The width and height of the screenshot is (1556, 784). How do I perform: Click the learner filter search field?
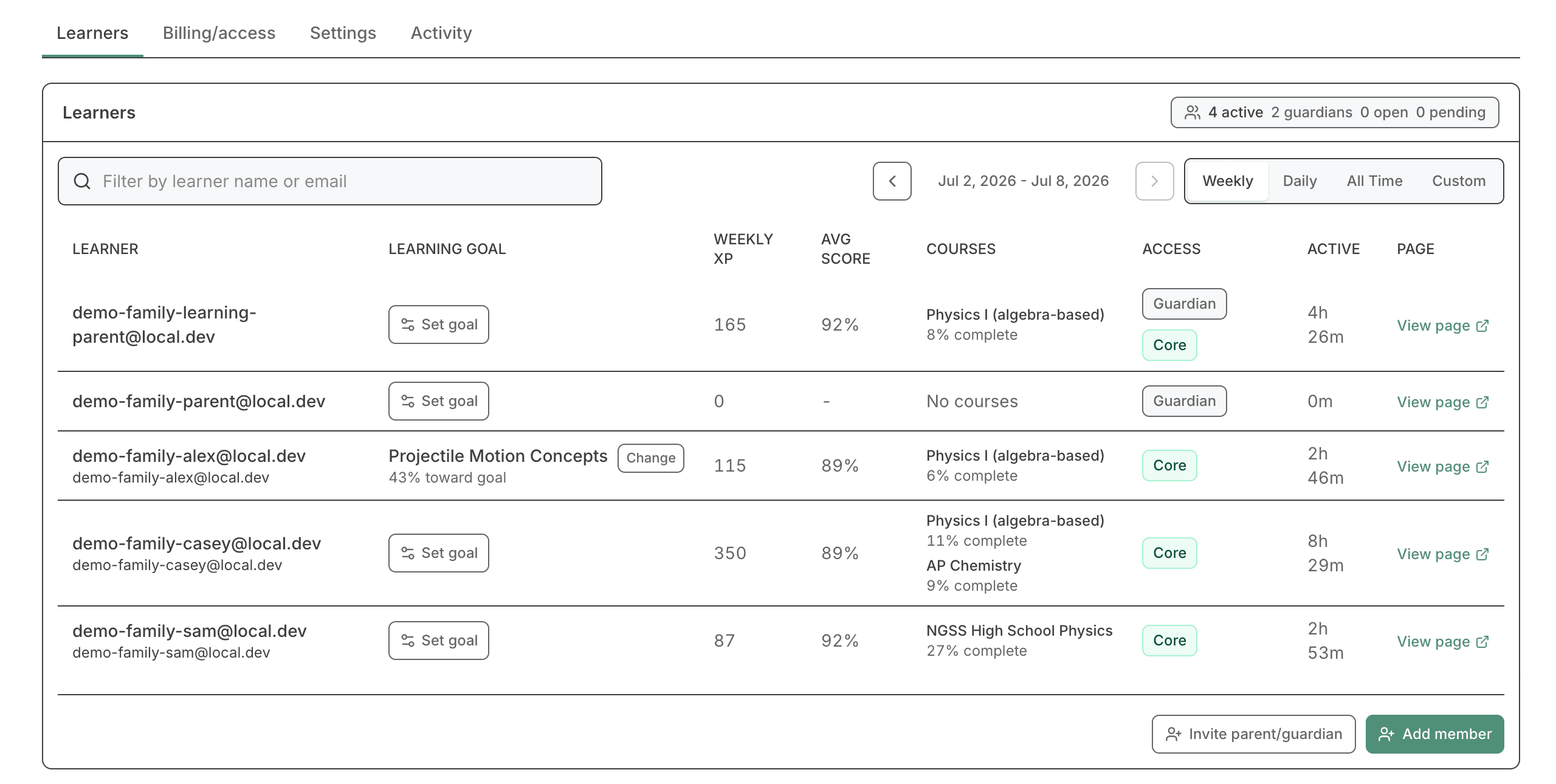coord(330,181)
